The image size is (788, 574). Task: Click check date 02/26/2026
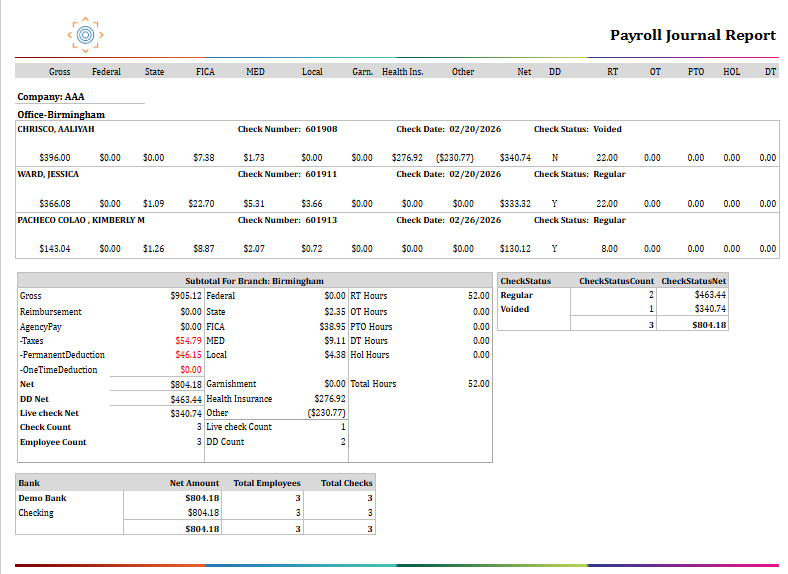(475, 220)
